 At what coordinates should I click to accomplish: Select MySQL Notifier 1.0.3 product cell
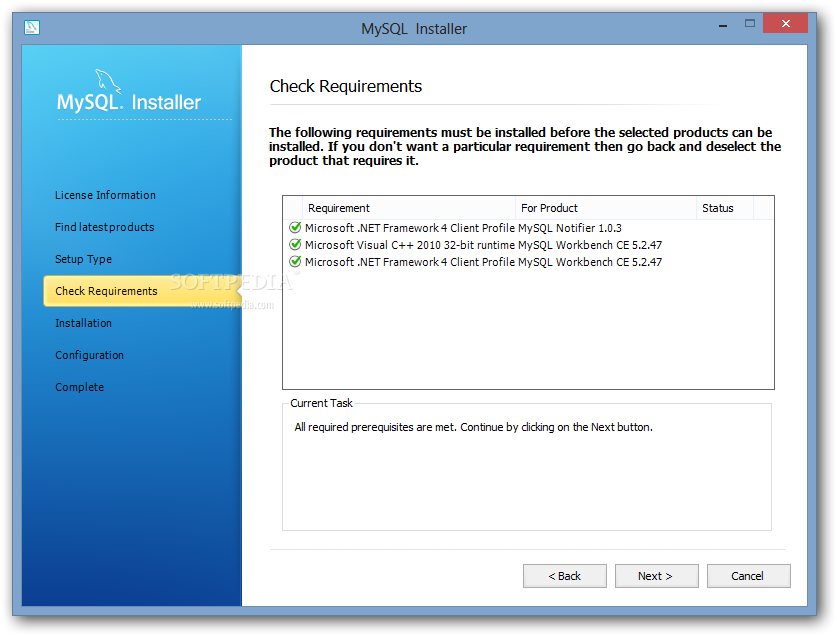pos(570,228)
